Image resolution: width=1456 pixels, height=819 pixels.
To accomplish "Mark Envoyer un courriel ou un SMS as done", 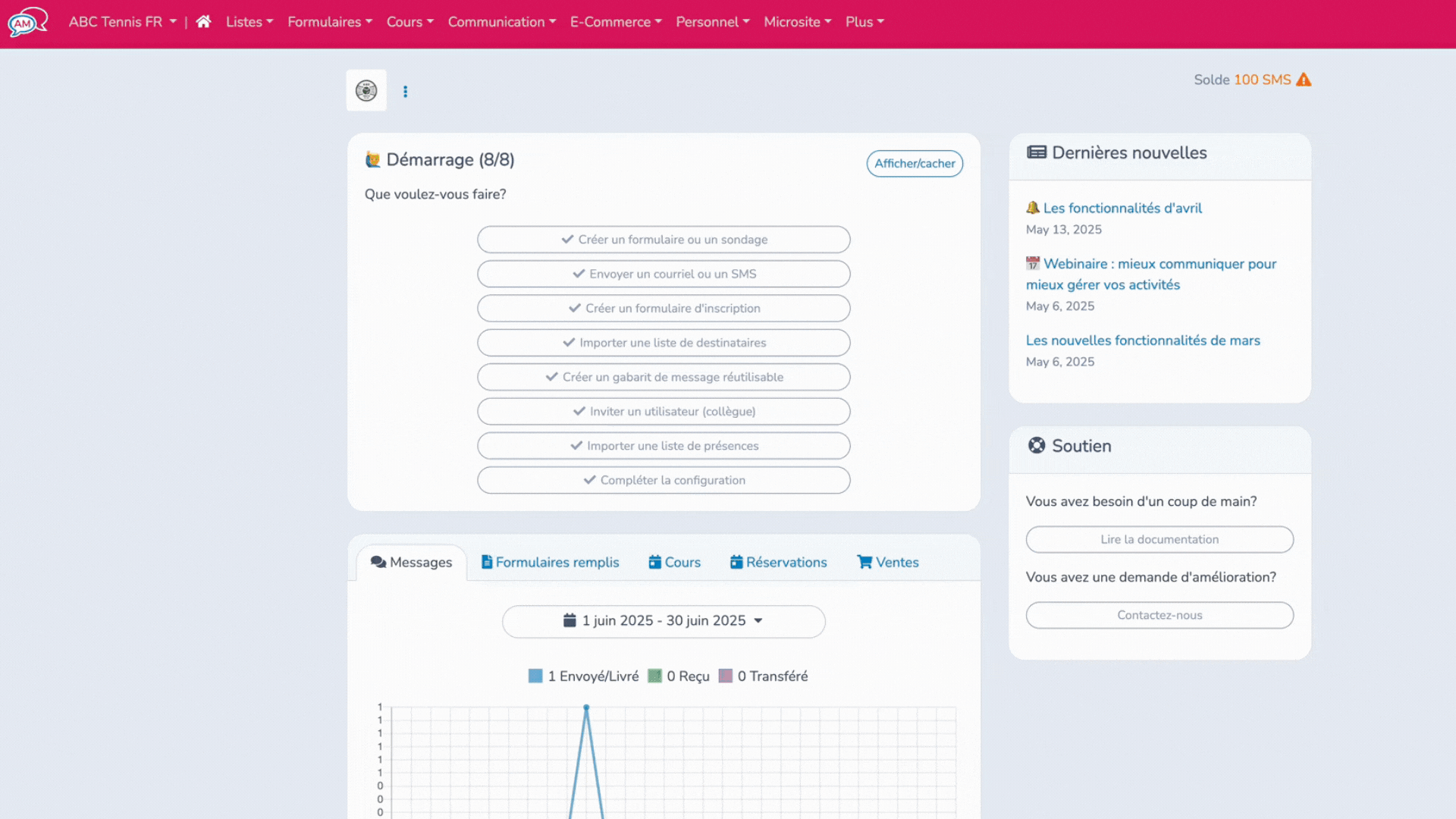I will tap(663, 274).
